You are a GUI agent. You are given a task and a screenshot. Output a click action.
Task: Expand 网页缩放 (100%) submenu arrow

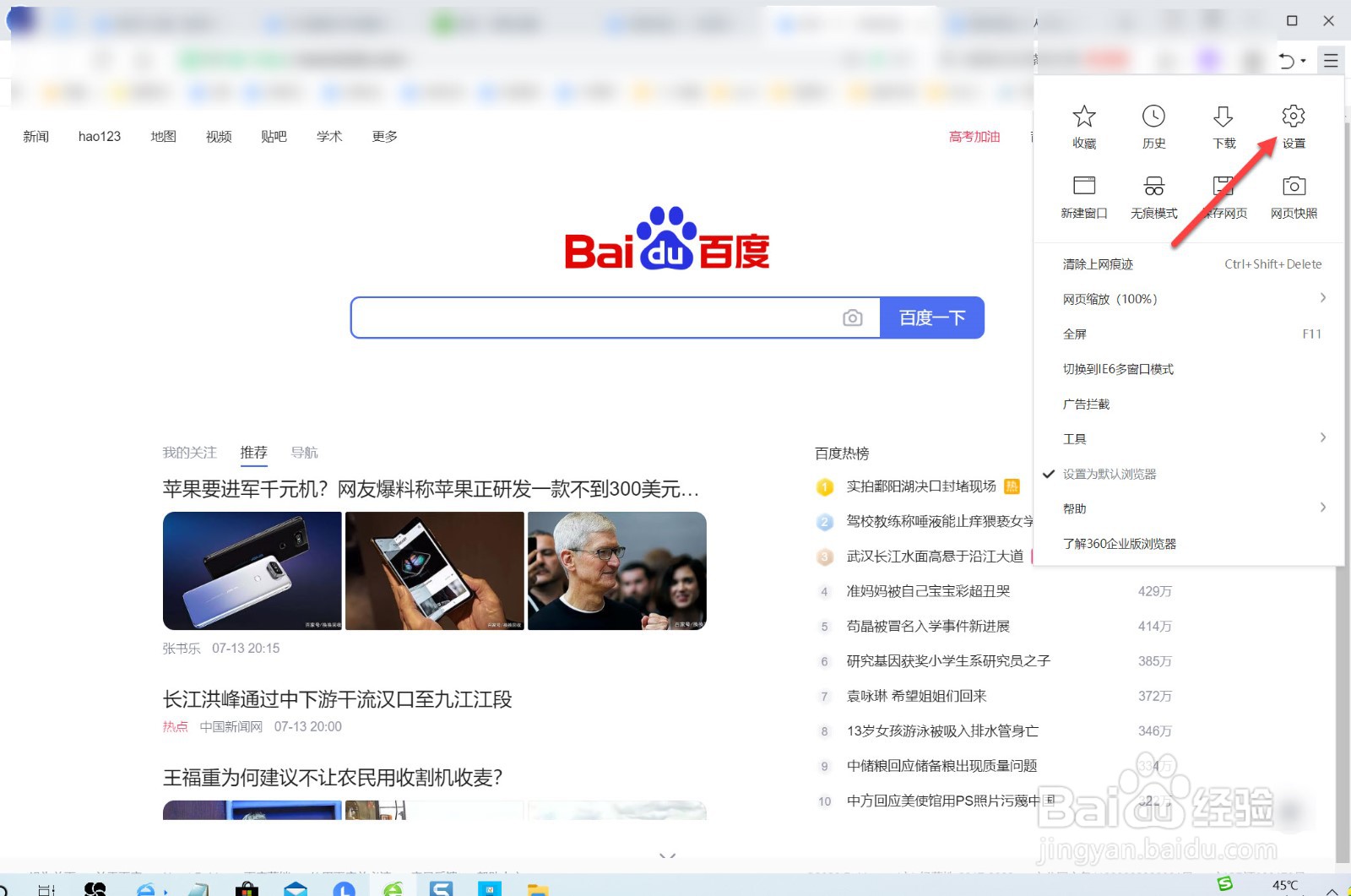coord(1322,297)
